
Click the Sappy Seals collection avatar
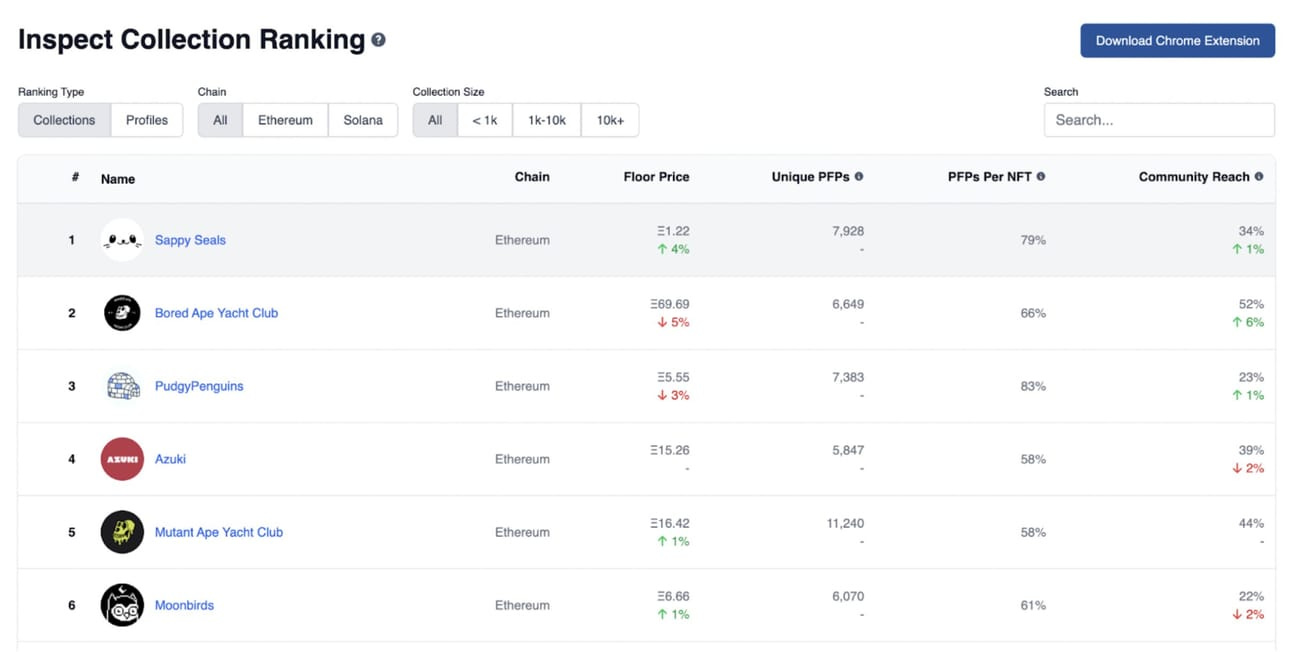pos(122,240)
